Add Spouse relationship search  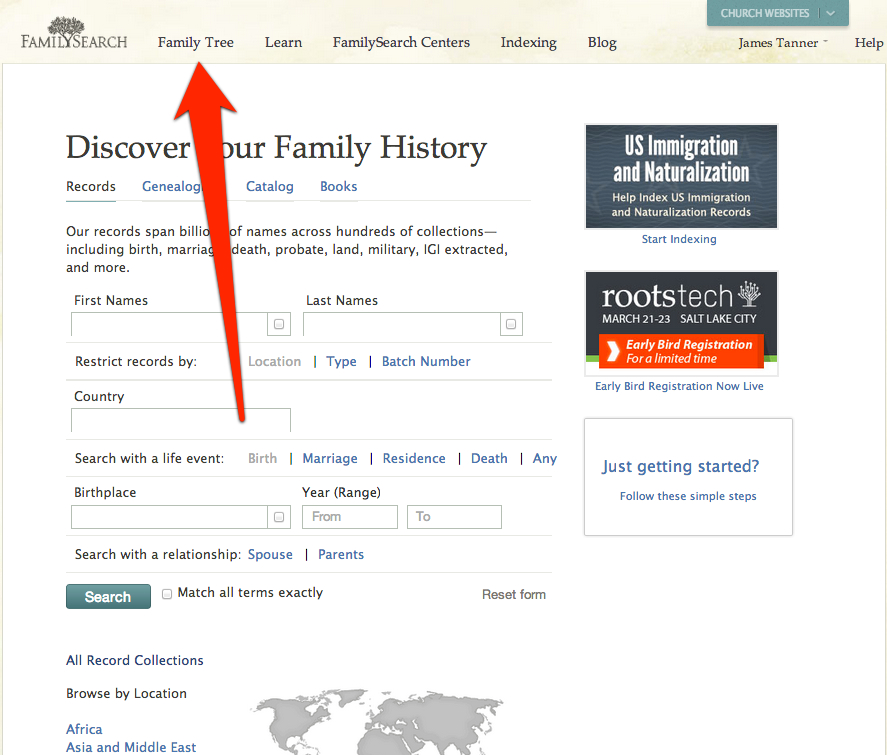pyautogui.click(x=270, y=554)
